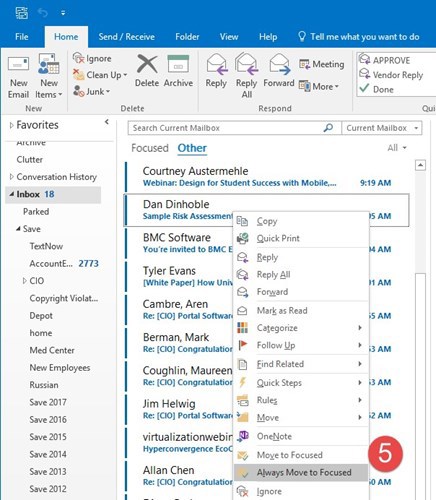Select the Clutter folder

pos(30,159)
